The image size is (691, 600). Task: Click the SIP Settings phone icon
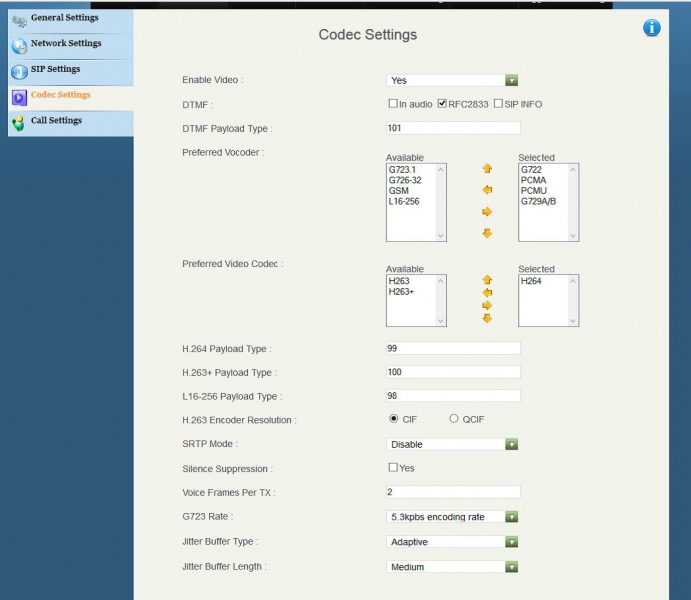click(x=19, y=72)
